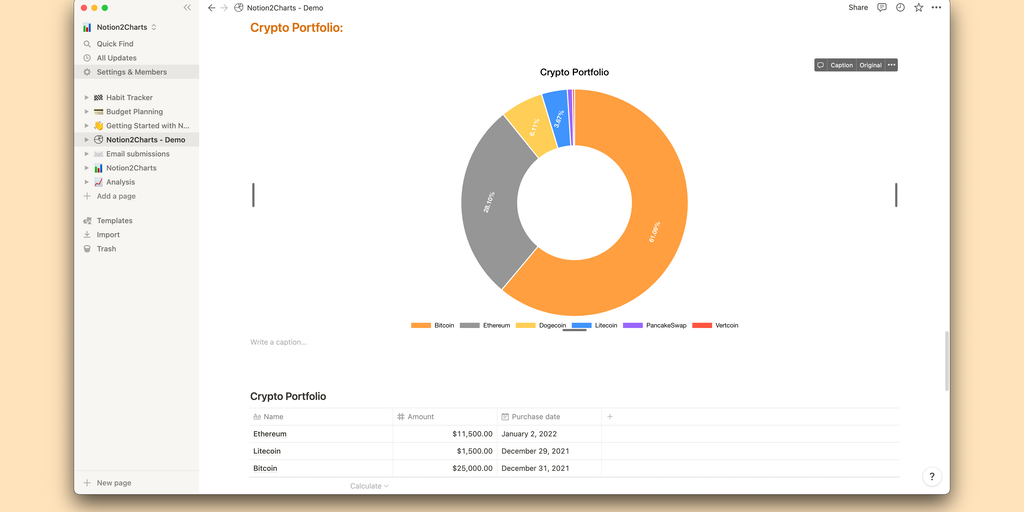Viewport: 1024px width, 512px height.
Task: Open Settings & Members
Action: (132, 72)
